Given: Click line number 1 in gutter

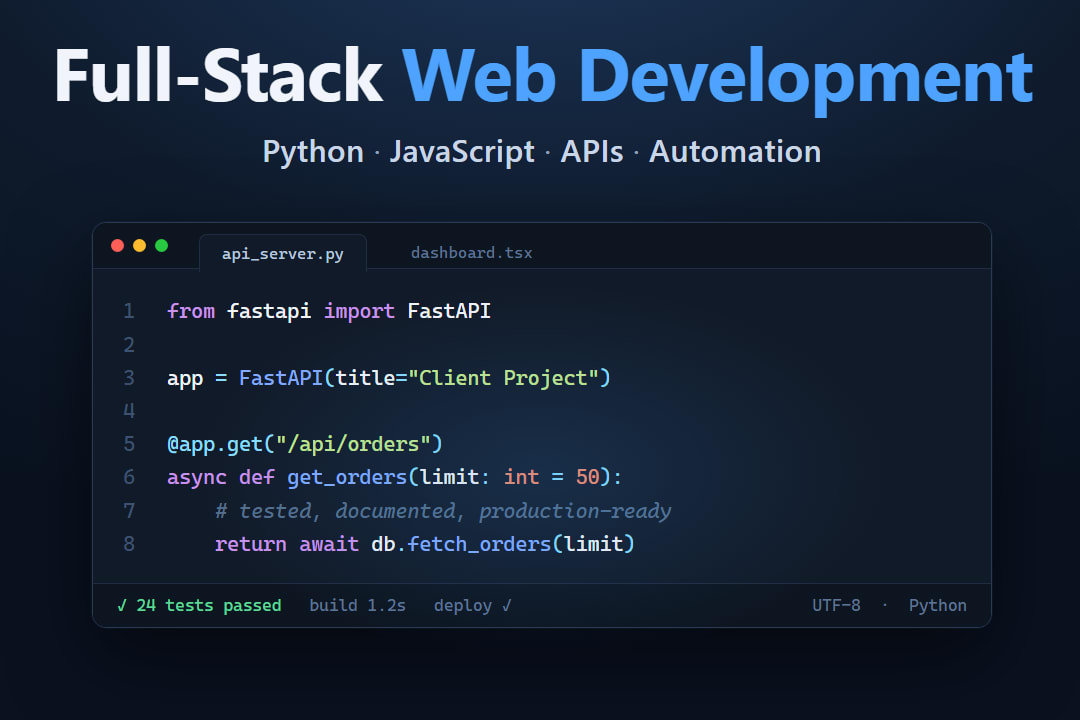Looking at the screenshot, I should point(129,311).
